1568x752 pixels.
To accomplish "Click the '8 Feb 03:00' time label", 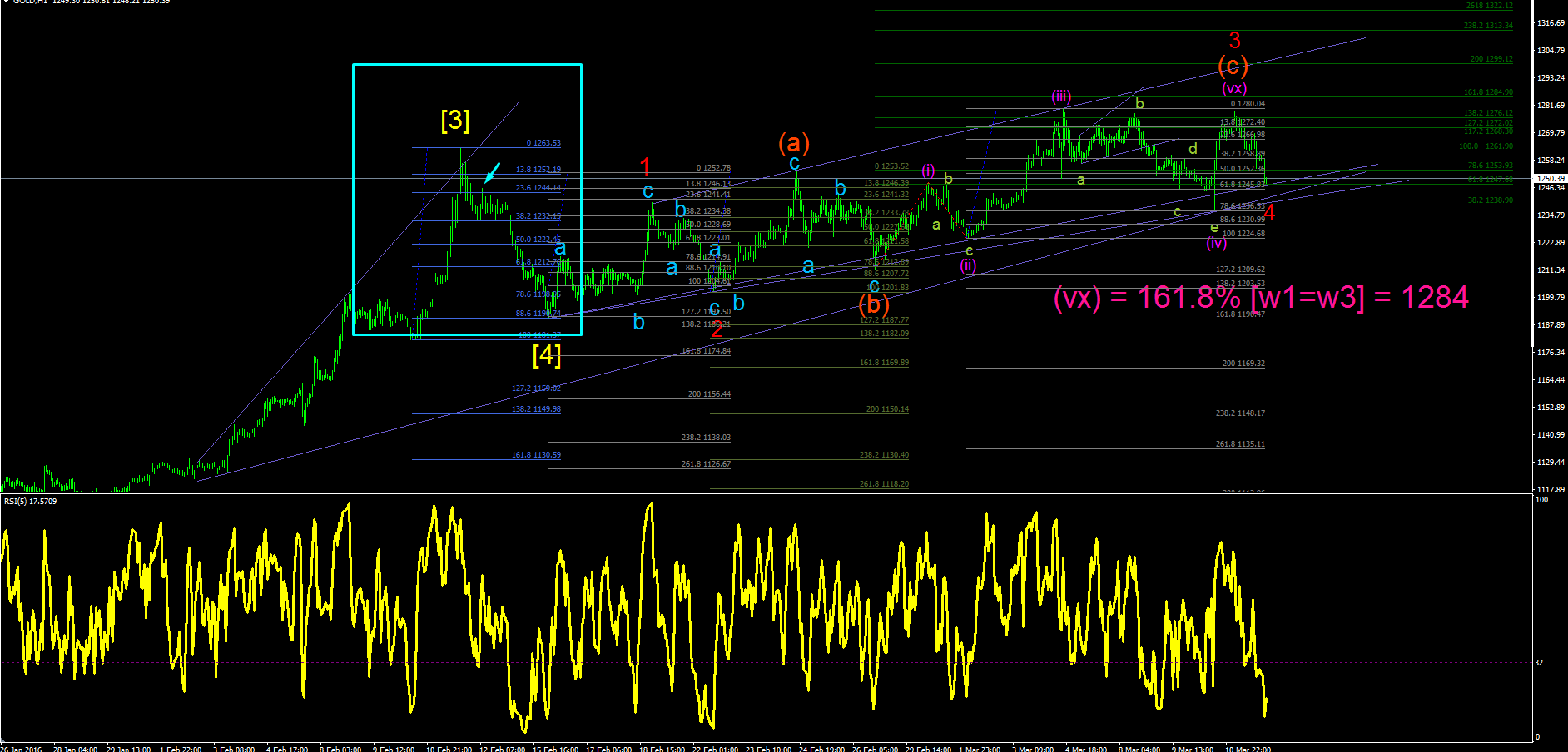I will tap(340, 749).
